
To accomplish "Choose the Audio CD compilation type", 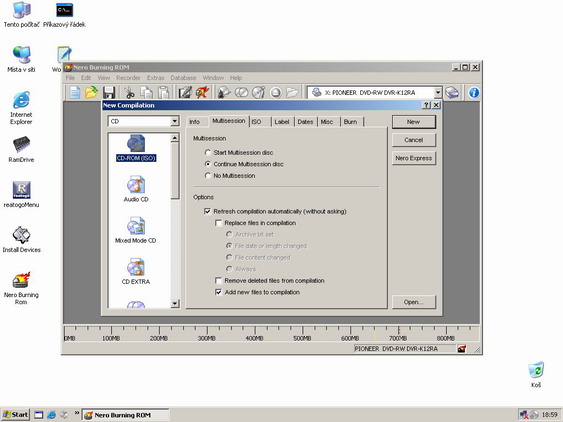I will tap(136, 185).
